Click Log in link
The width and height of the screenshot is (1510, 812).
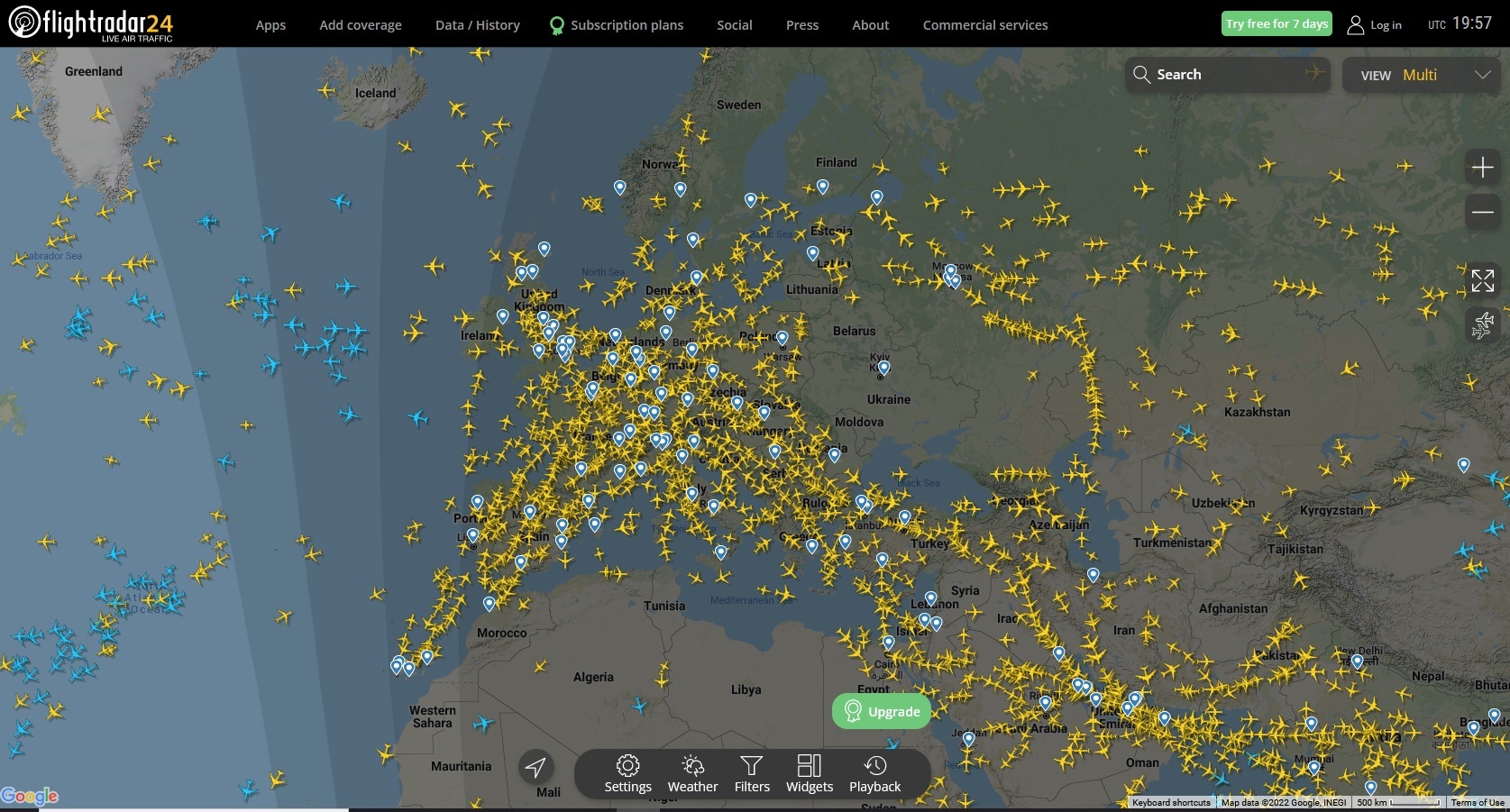pyautogui.click(x=1375, y=25)
